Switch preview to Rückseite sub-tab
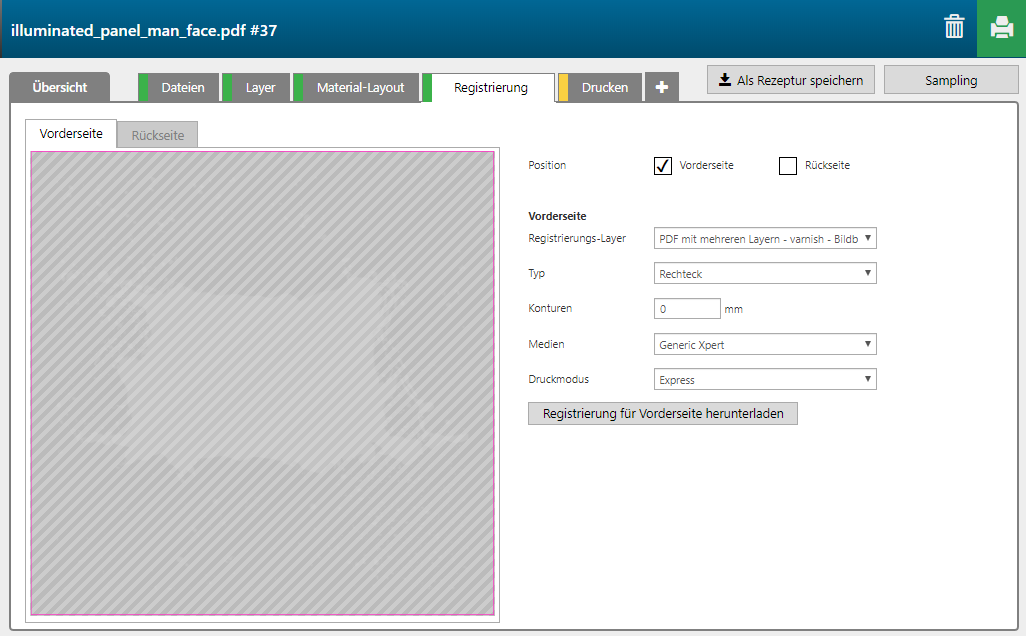 [x=158, y=135]
